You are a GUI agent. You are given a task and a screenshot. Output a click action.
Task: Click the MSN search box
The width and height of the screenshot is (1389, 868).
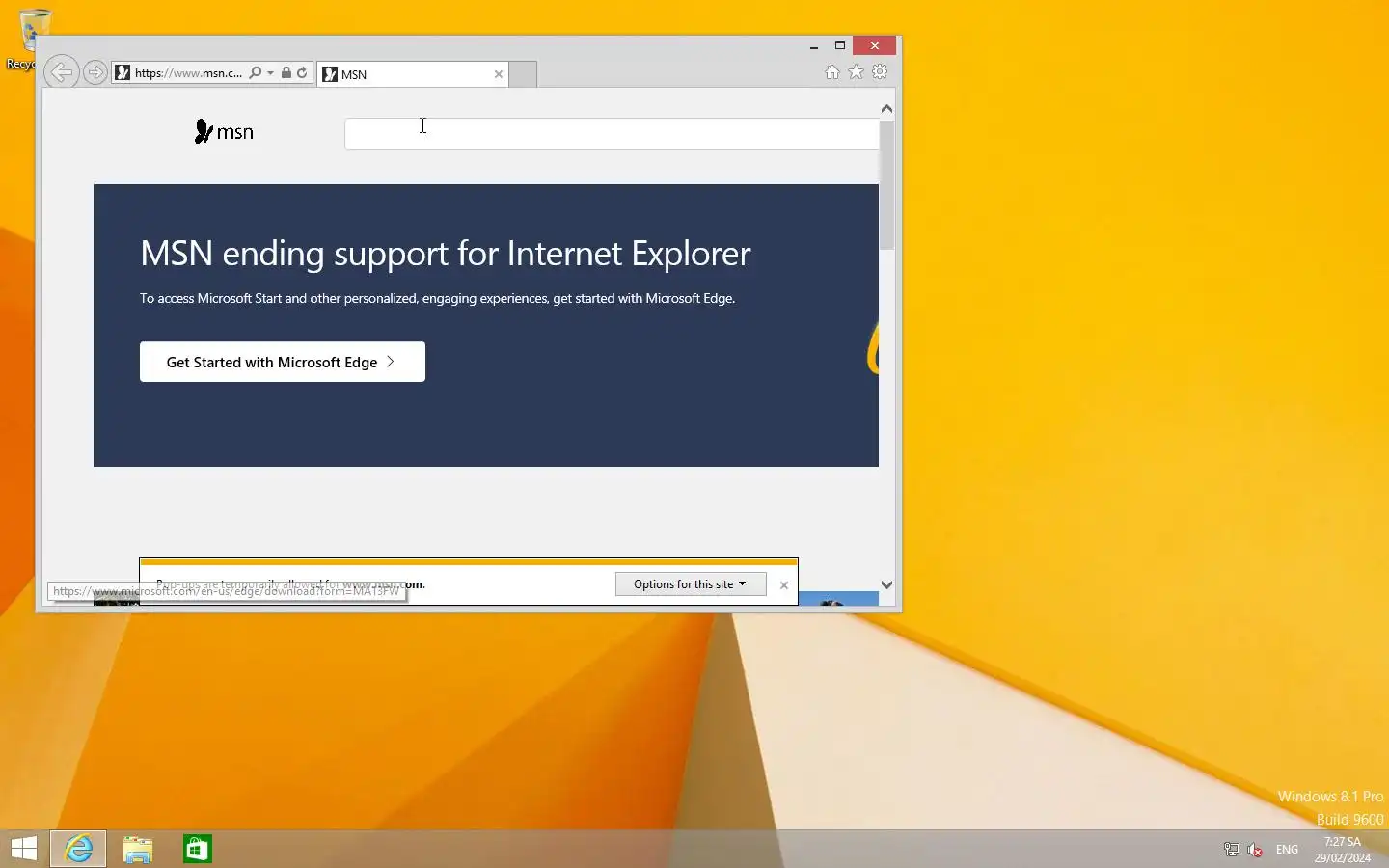tap(612, 134)
